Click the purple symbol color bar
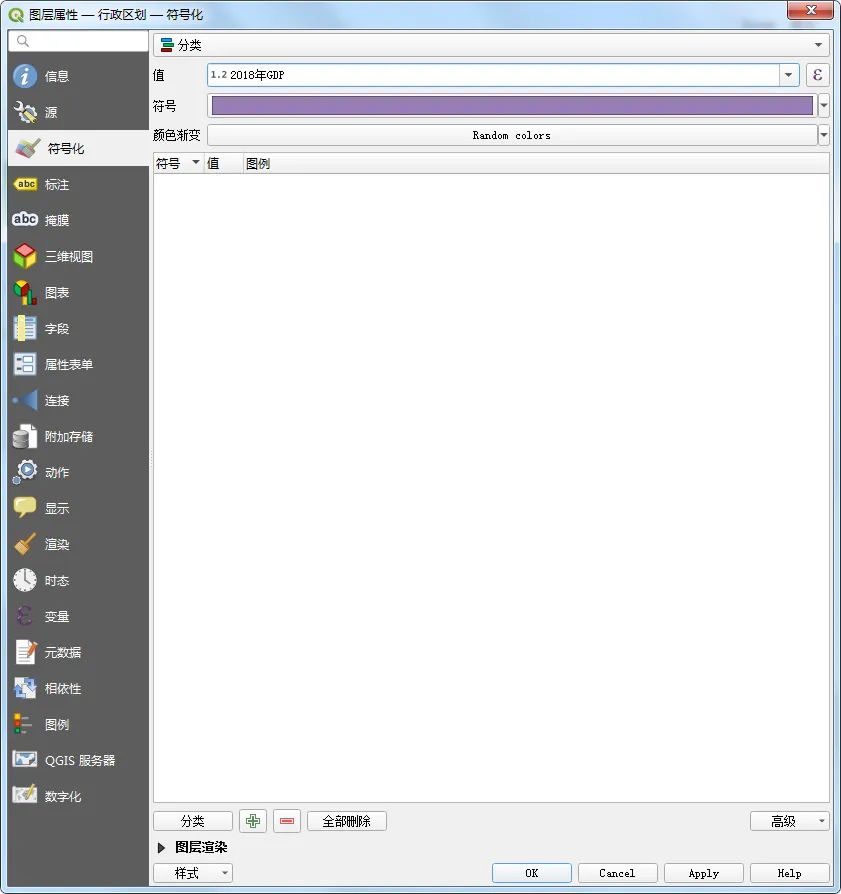Viewport: 841px width, 894px height. (512, 105)
